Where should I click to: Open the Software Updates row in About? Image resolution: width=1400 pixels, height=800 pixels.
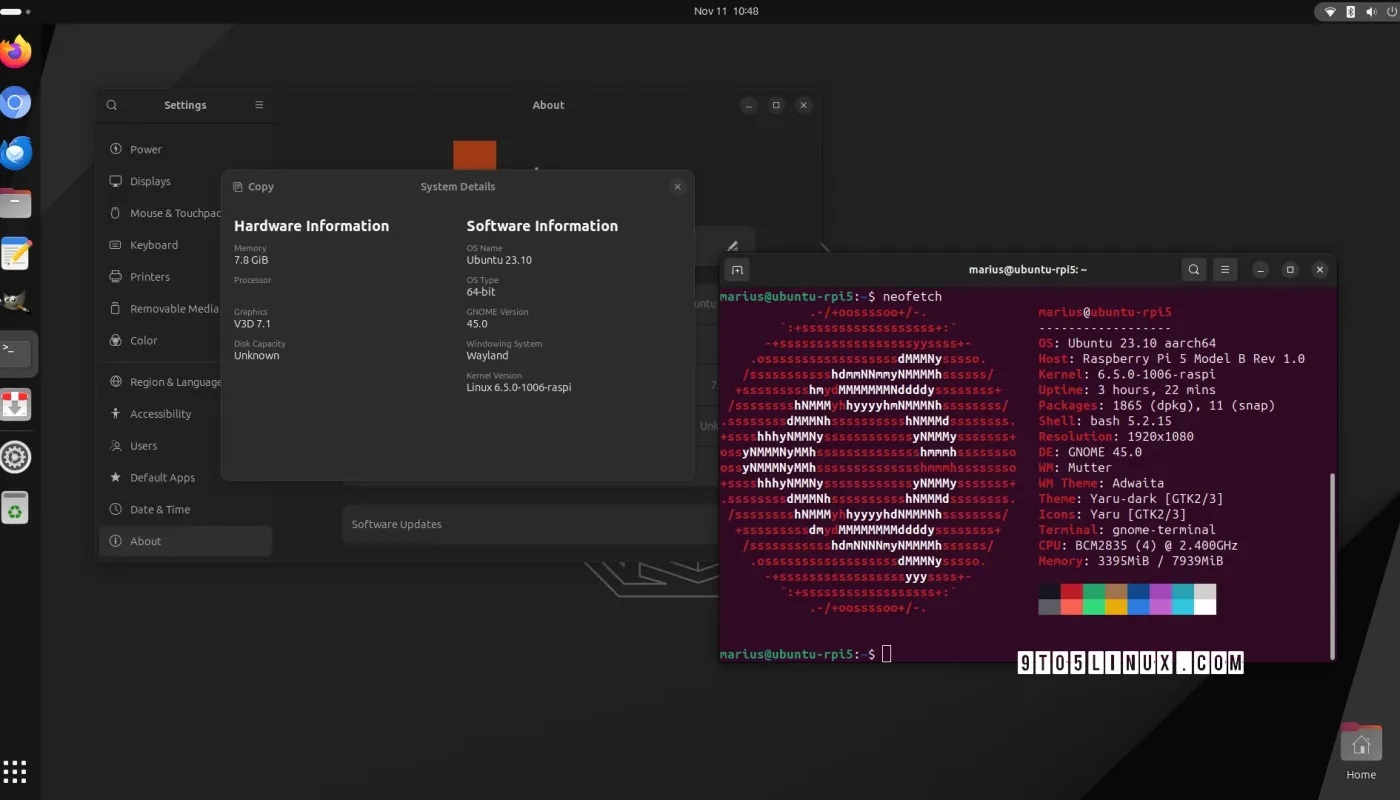pos(530,524)
